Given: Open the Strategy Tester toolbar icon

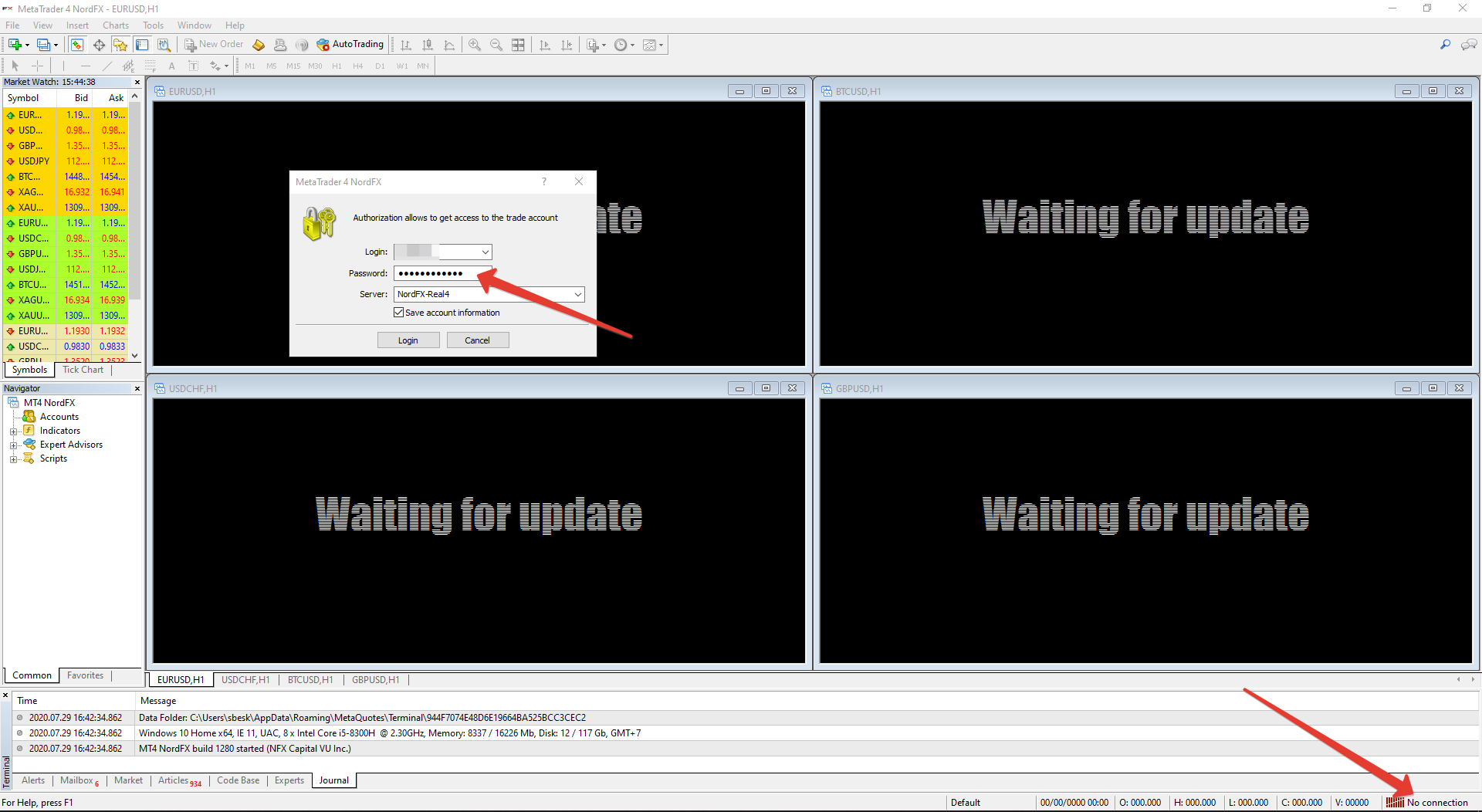Looking at the screenshot, I should pyautogui.click(x=164, y=45).
